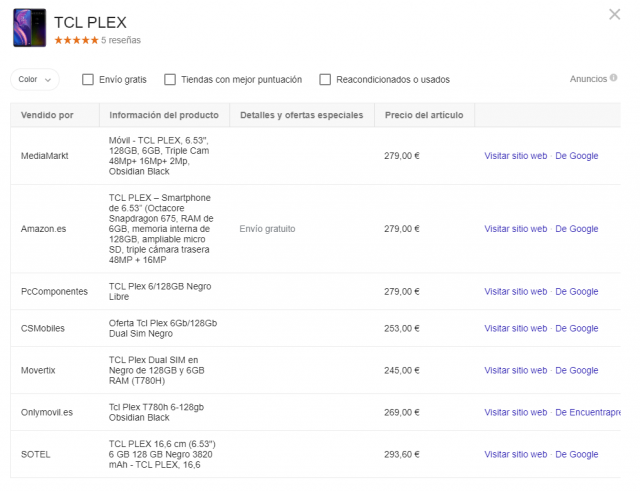Viewport: 640px width, 491px height.
Task: Sort by Precio del artículo column header
Action: pyautogui.click(x=424, y=115)
